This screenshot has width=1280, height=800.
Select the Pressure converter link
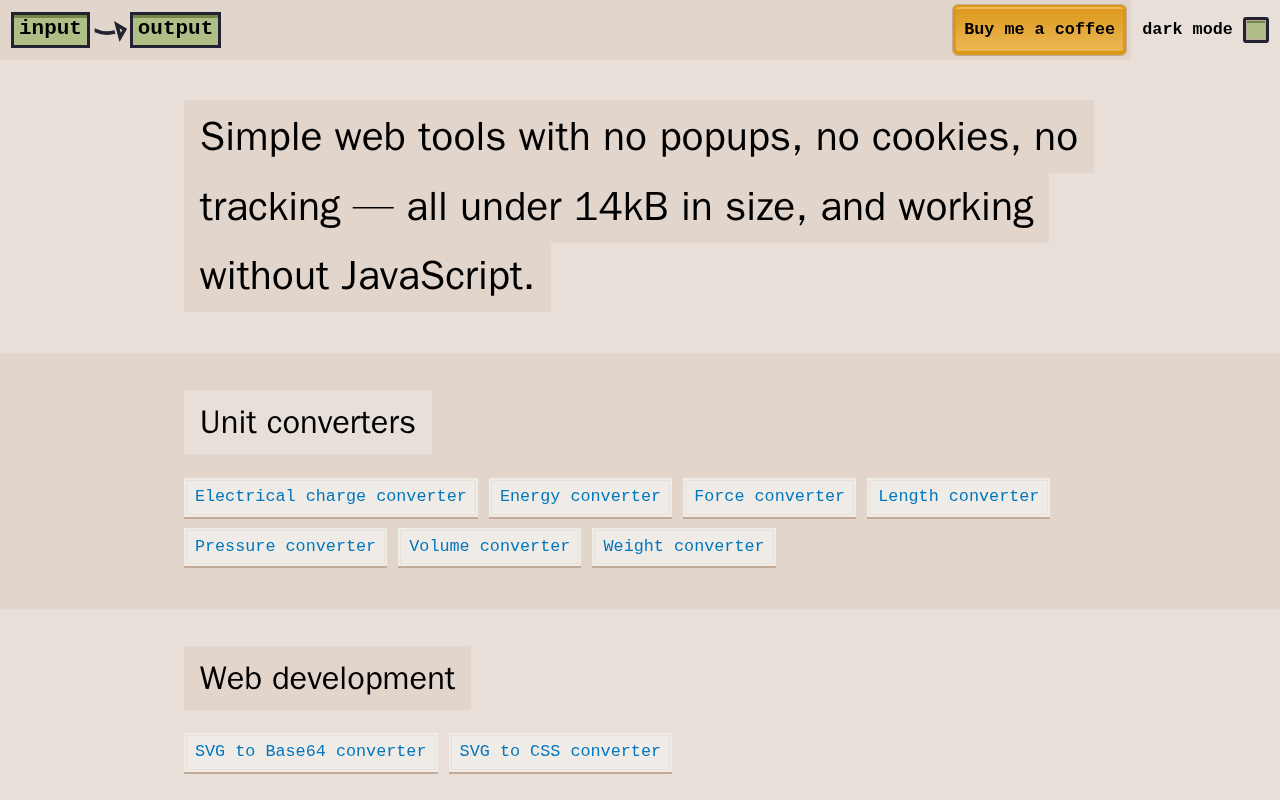point(285,547)
